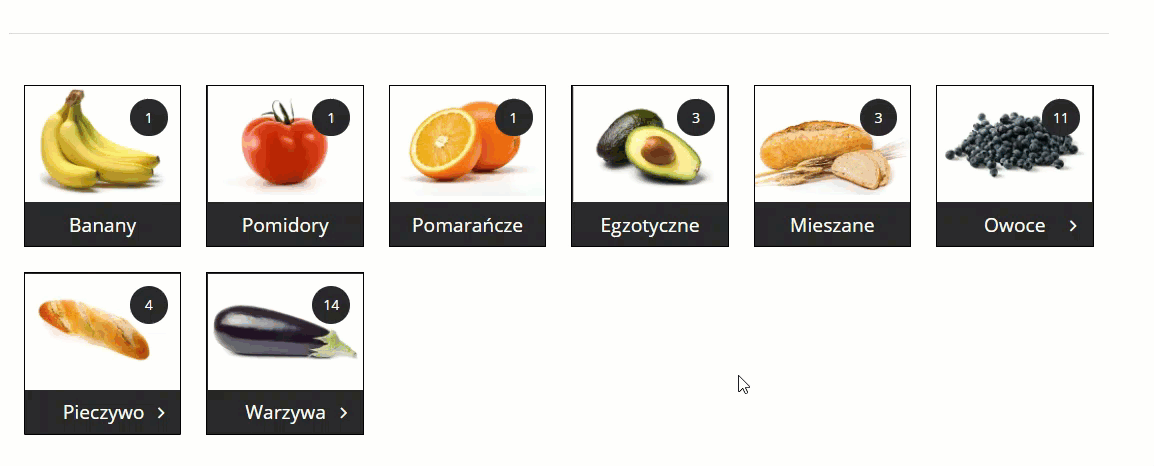The height and width of the screenshot is (466, 1154).
Task: Open the Mieszane category label
Action: (832, 225)
